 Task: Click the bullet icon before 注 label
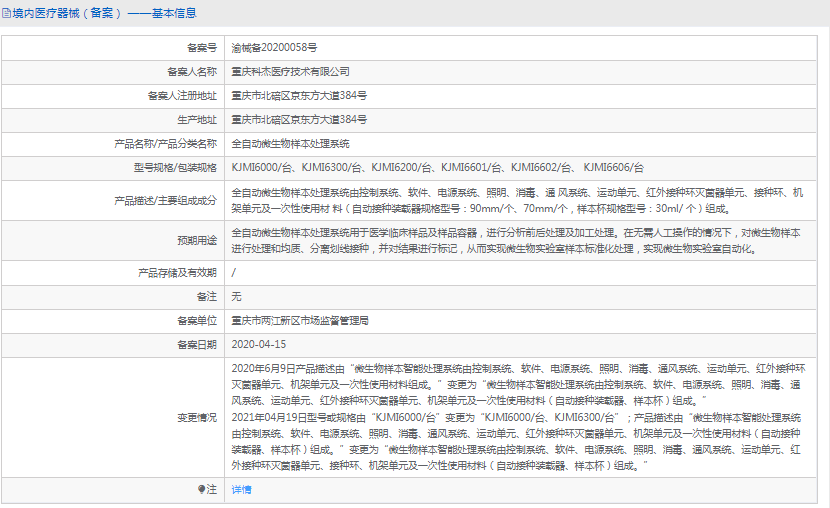(x=201, y=489)
